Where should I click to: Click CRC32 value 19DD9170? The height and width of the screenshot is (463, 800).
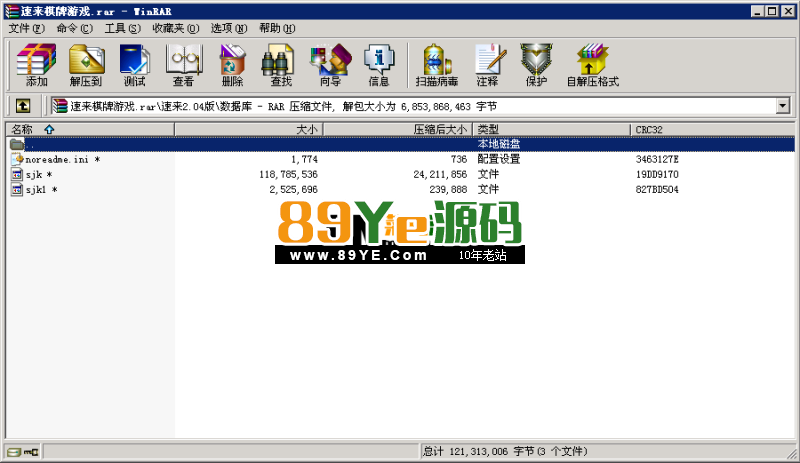point(657,175)
